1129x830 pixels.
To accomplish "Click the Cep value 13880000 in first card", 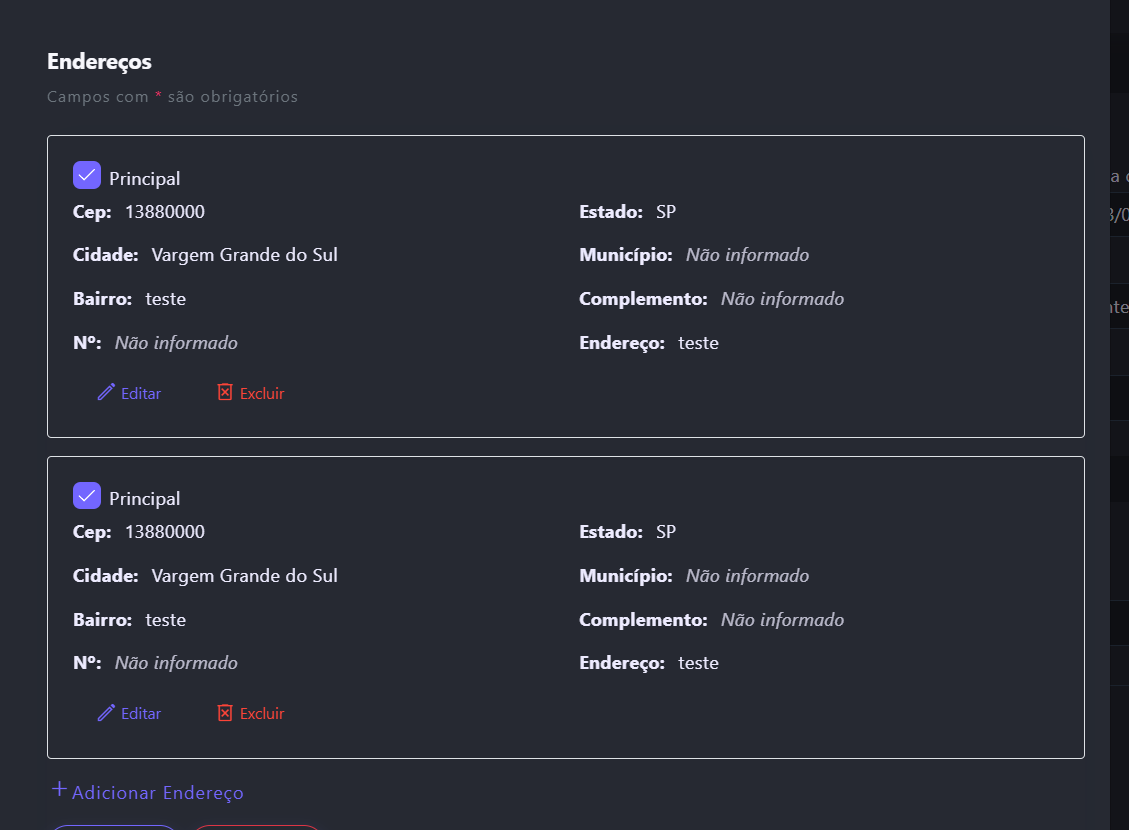I will (x=165, y=212).
